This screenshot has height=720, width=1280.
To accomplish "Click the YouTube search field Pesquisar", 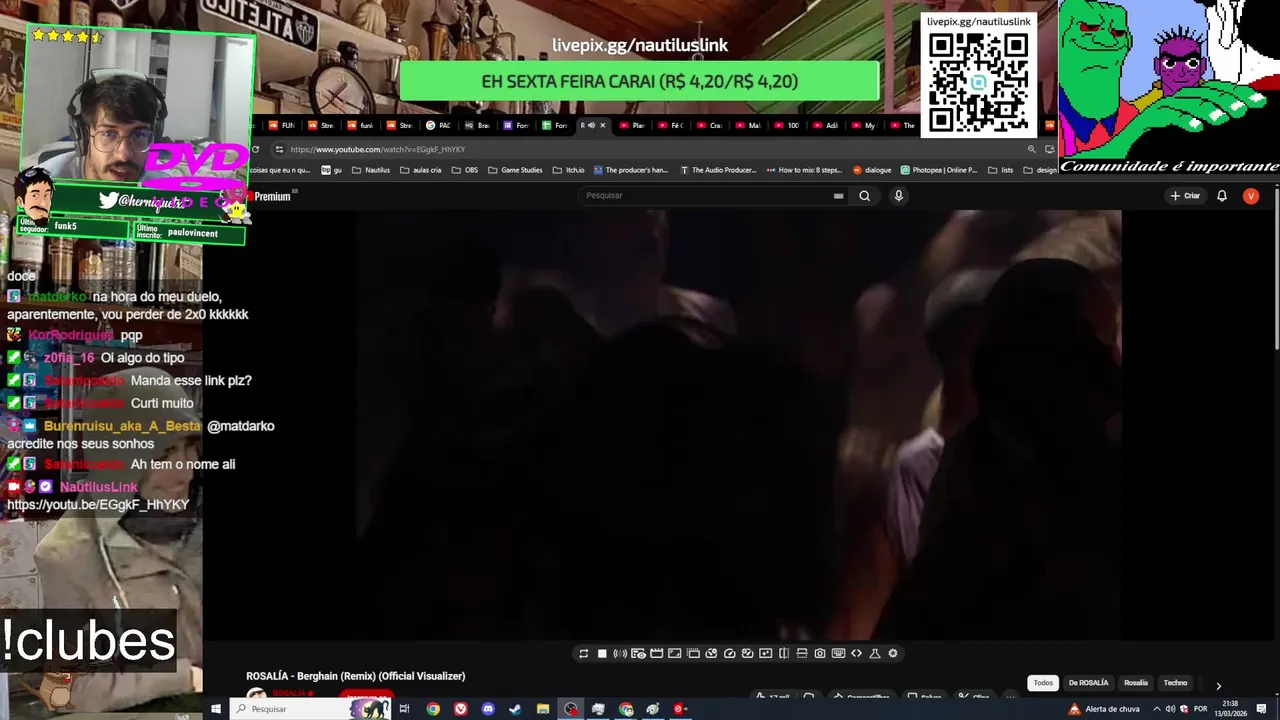I will (x=710, y=196).
